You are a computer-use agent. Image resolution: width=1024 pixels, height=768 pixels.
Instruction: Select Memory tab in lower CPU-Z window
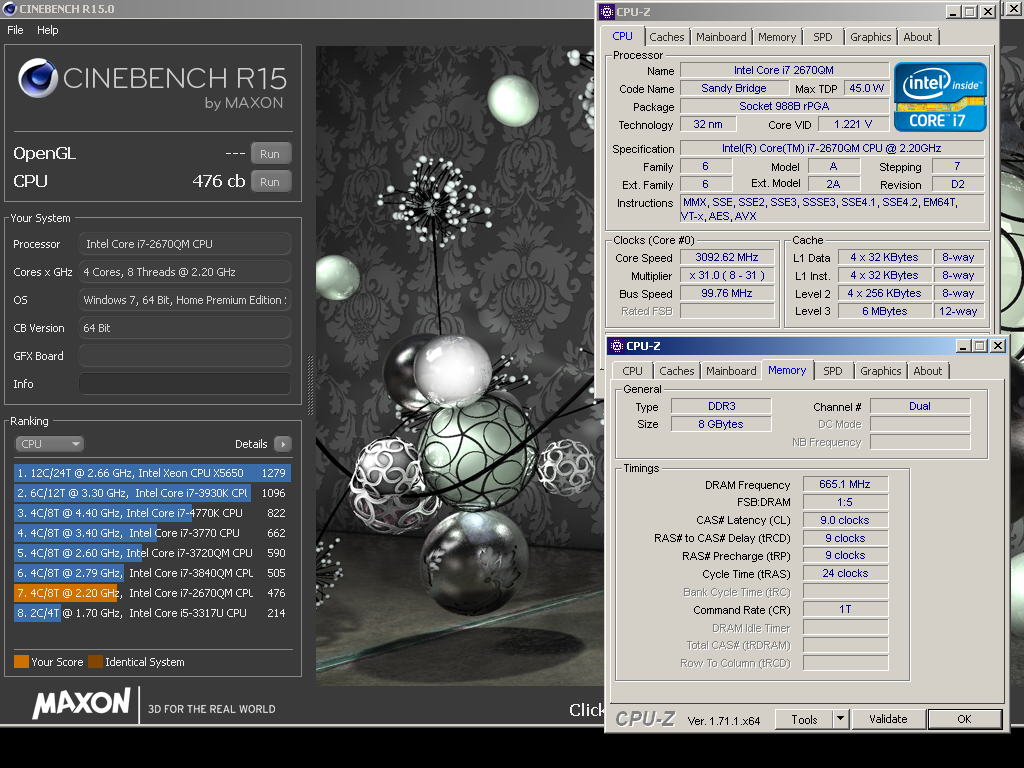(x=787, y=370)
